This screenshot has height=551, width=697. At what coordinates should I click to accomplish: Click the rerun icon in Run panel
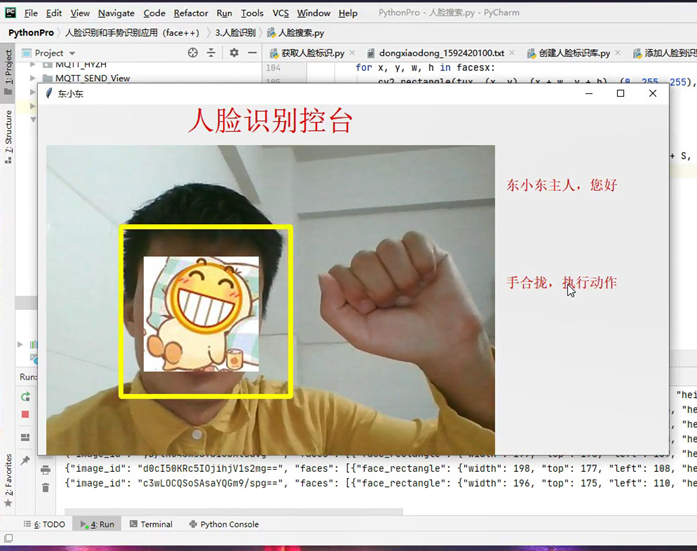pos(25,396)
